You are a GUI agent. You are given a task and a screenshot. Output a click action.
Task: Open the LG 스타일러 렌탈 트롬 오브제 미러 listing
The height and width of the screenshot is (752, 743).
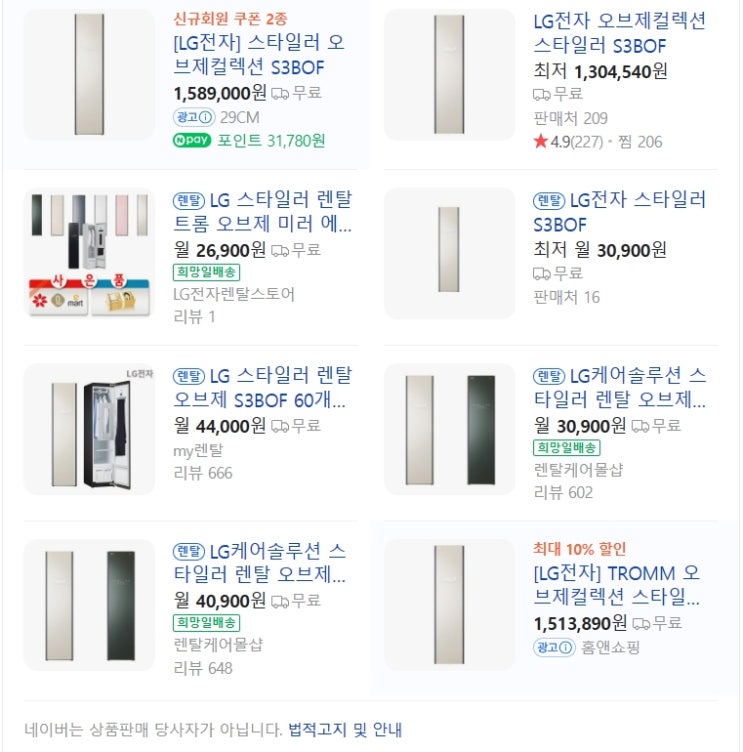pos(262,212)
